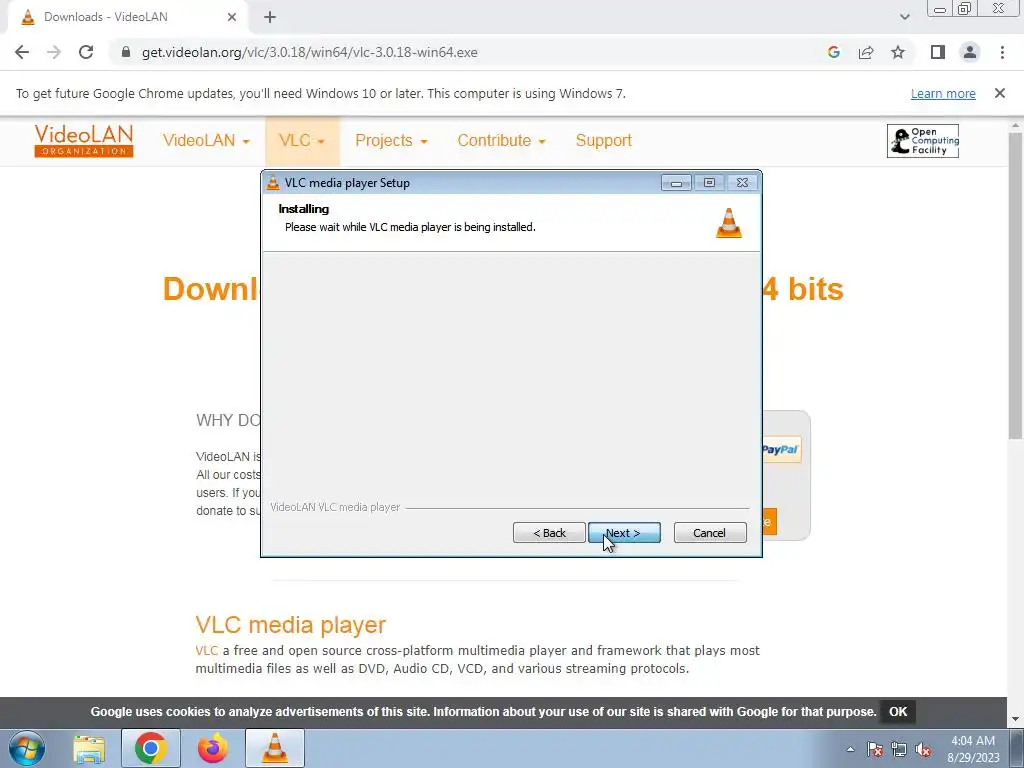1024x768 pixels.
Task: Click the Back button in VLC Setup
Action: [x=549, y=533]
